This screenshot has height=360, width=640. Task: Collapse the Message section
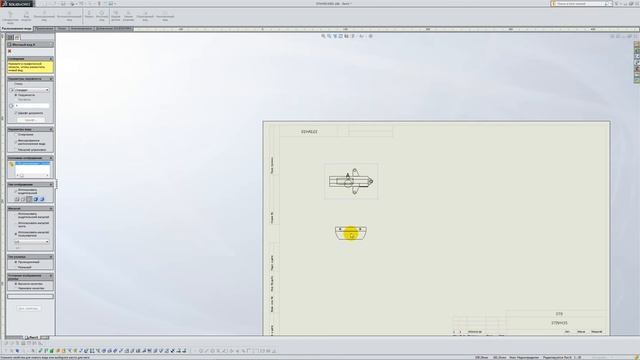pos(51,59)
